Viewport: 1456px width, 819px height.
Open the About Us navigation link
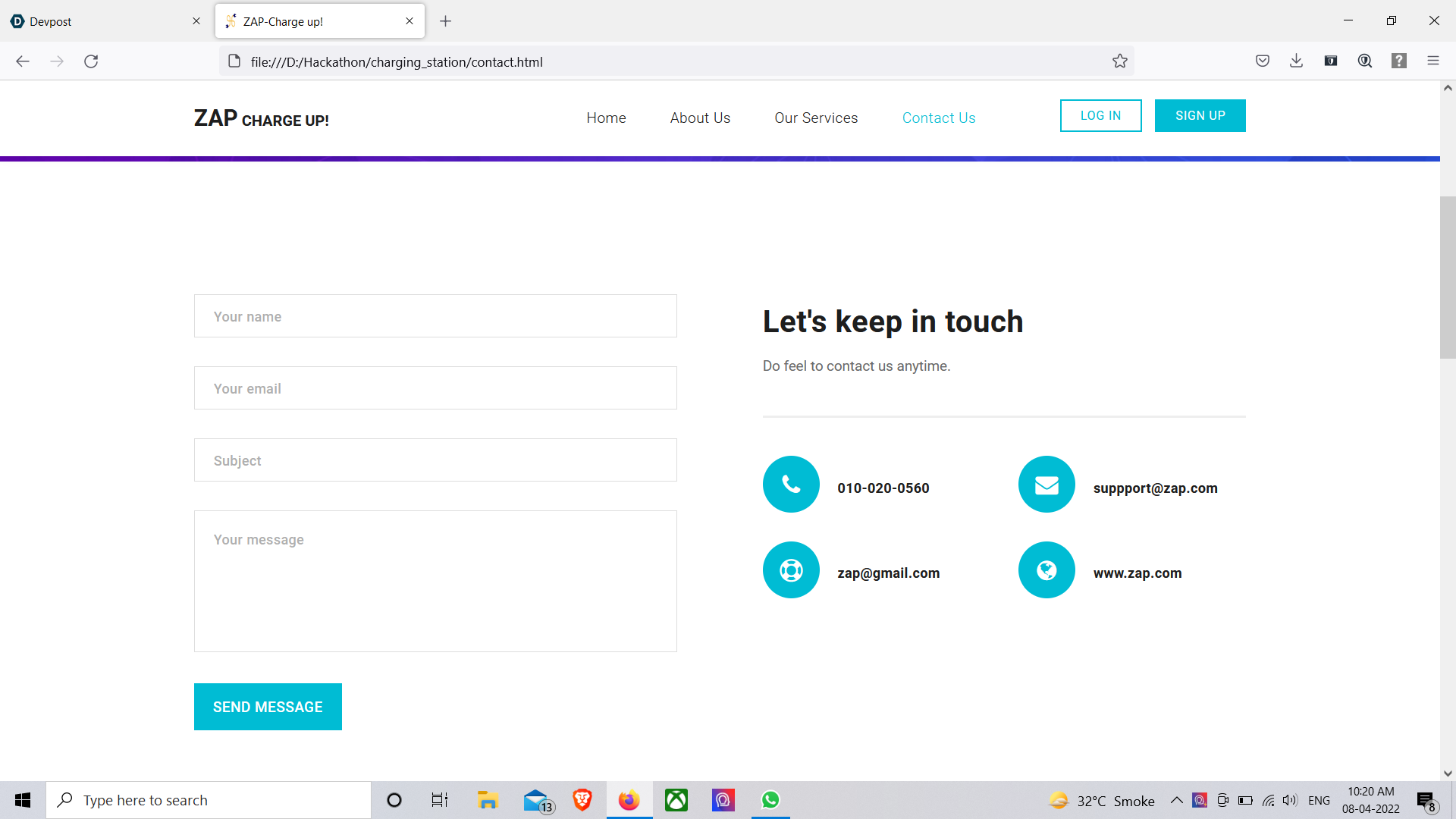(700, 118)
